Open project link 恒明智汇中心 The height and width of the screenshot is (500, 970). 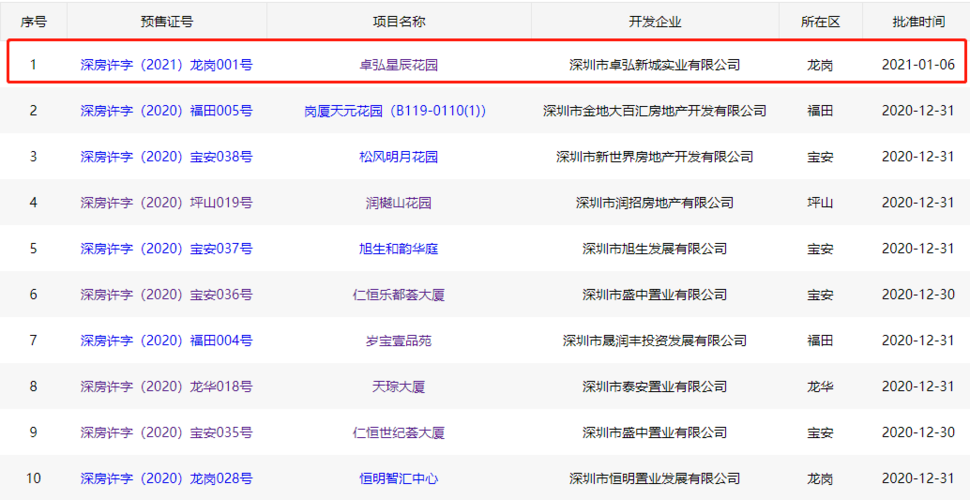398,478
